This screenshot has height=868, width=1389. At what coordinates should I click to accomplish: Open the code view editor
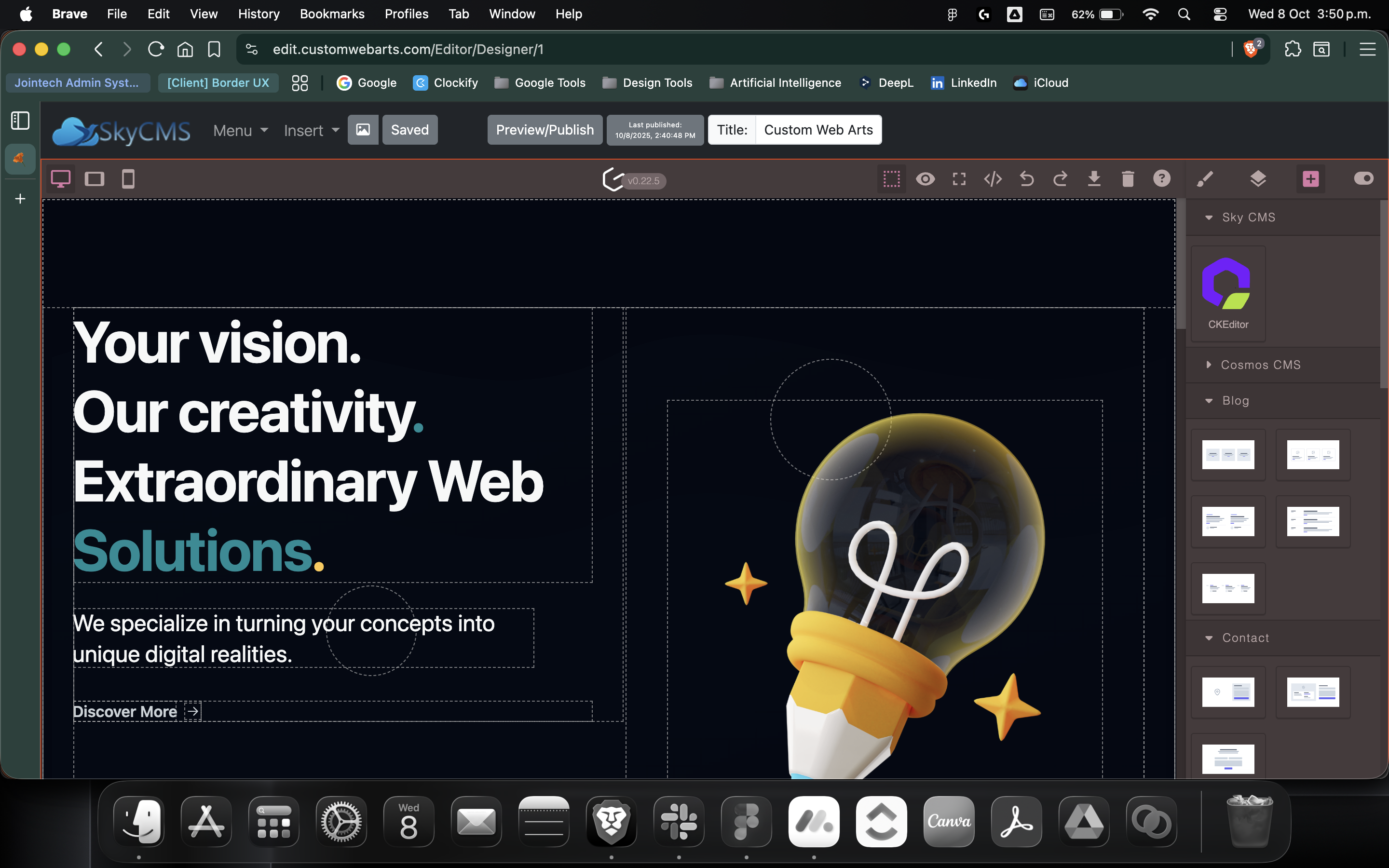[993, 179]
